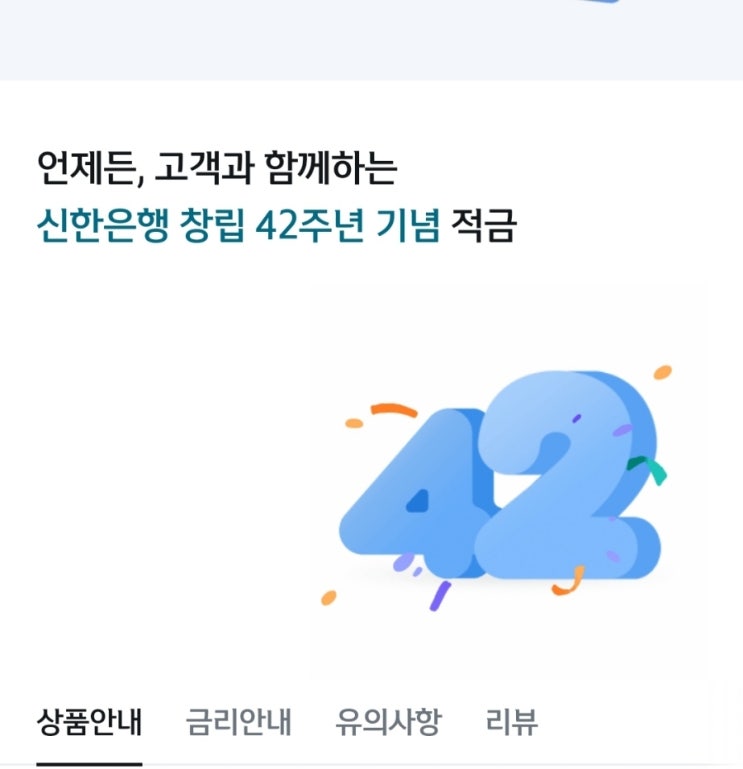Tap the small orange oval left of the 4
743x769 pixels.
point(354,423)
